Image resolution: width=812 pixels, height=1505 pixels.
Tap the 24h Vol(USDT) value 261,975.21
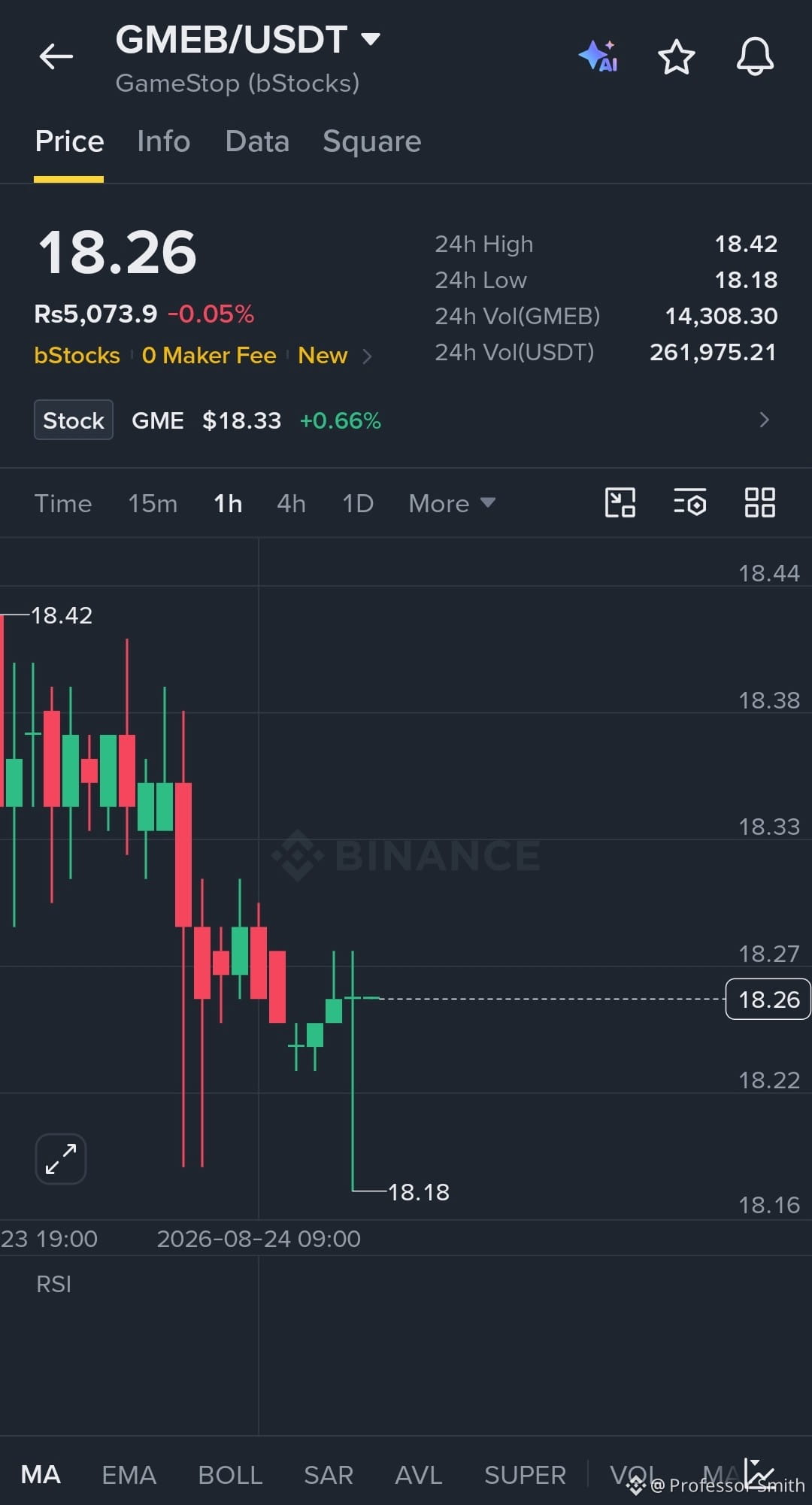pos(713,352)
